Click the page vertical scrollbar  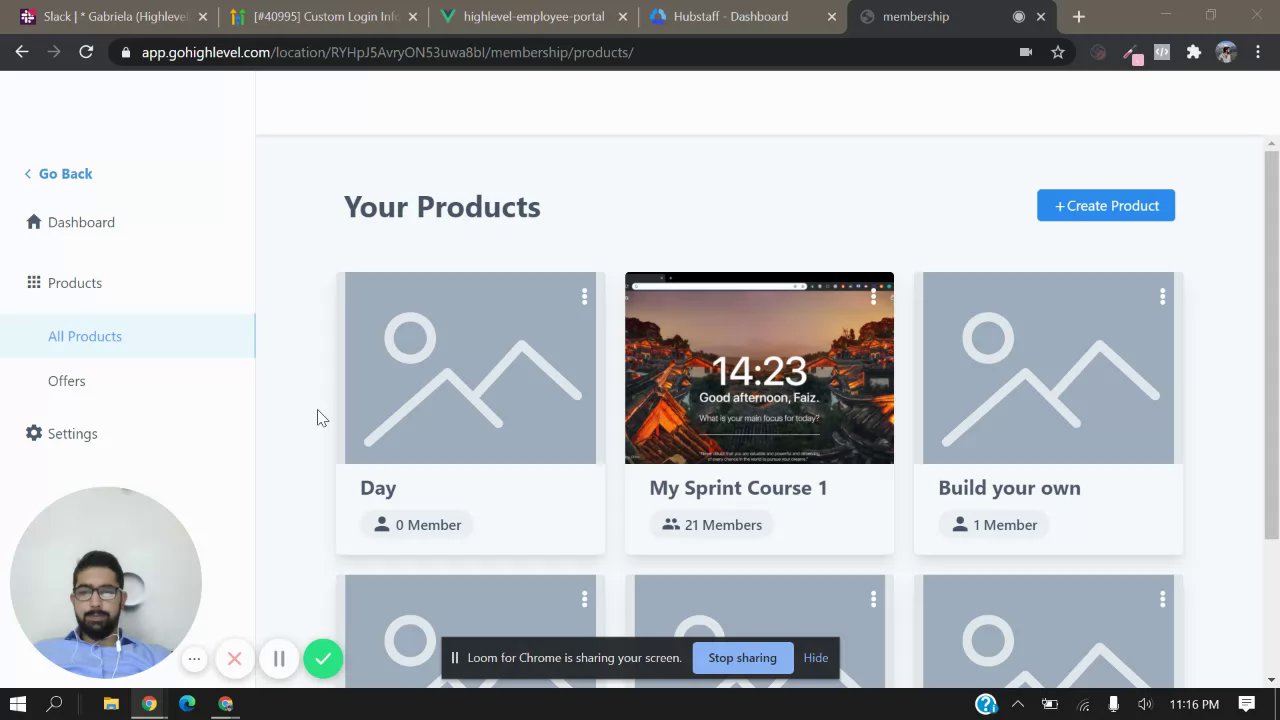(1271, 346)
